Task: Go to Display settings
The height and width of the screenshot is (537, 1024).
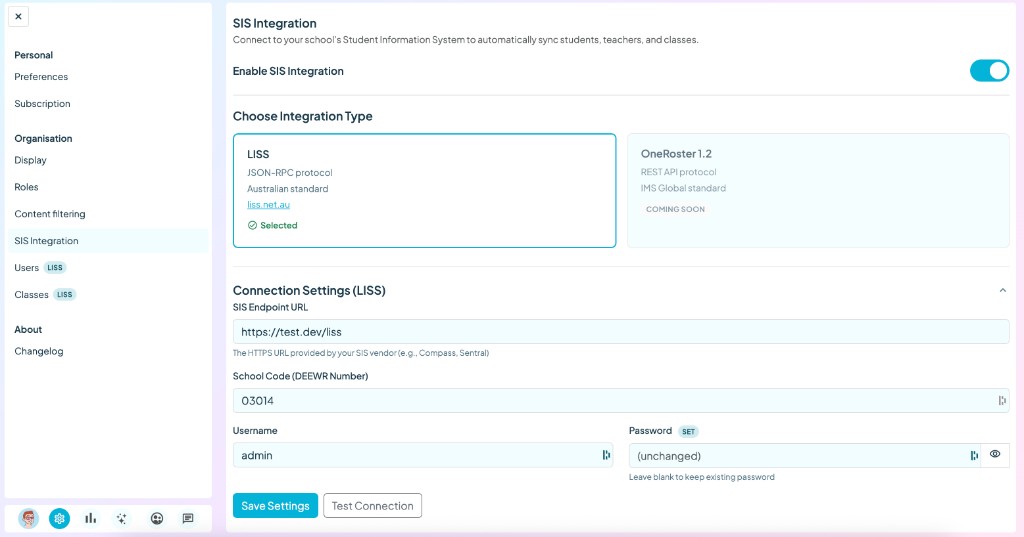Action: coord(31,160)
